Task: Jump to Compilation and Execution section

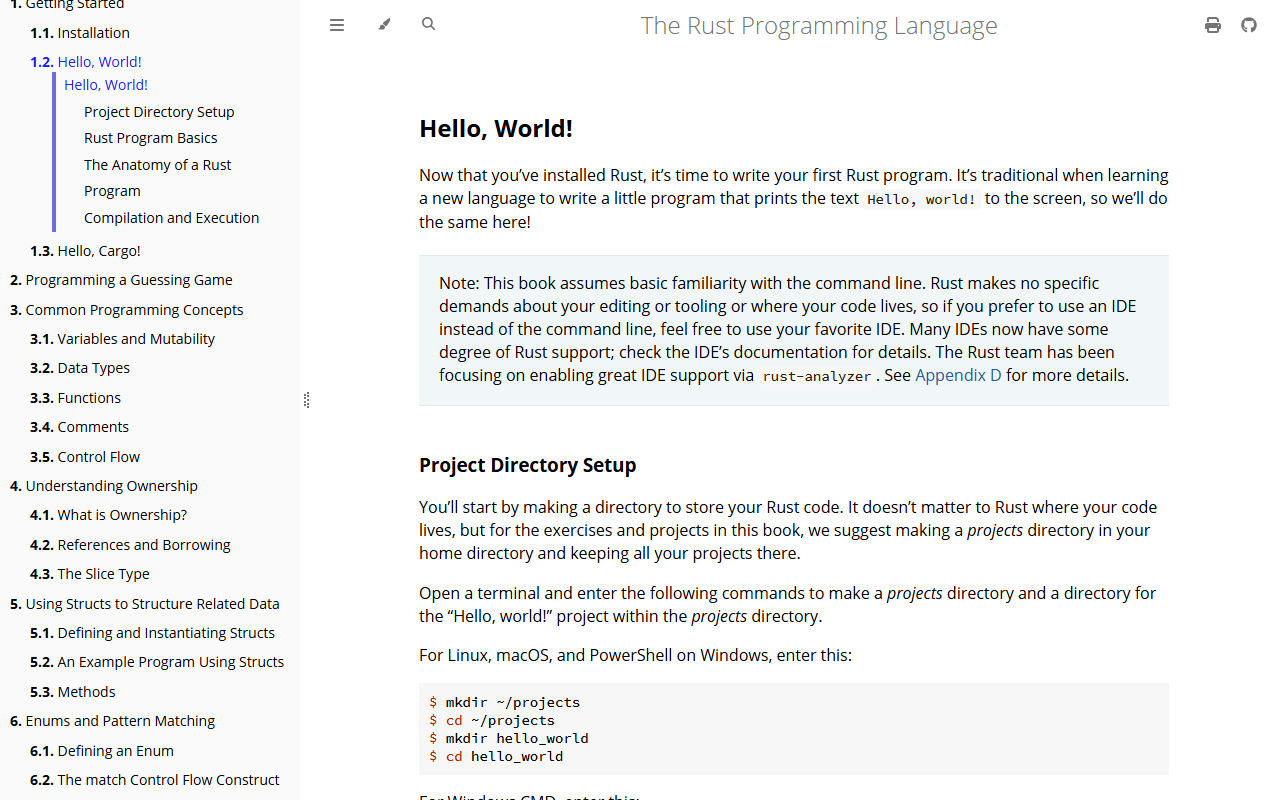Action: (172, 218)
